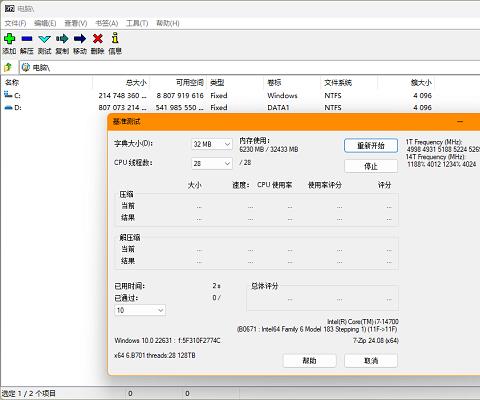The image size is (480, 400).
Task: Minimize the benchmark dialog
Action: tap(460, 122)
